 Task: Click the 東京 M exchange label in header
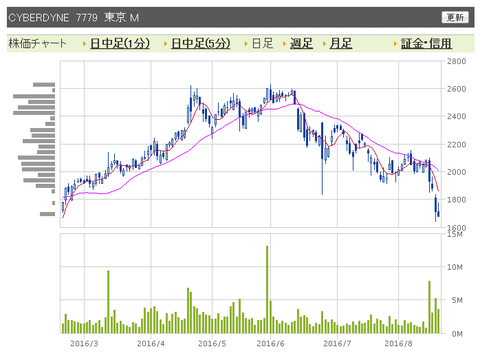(122, 17)
